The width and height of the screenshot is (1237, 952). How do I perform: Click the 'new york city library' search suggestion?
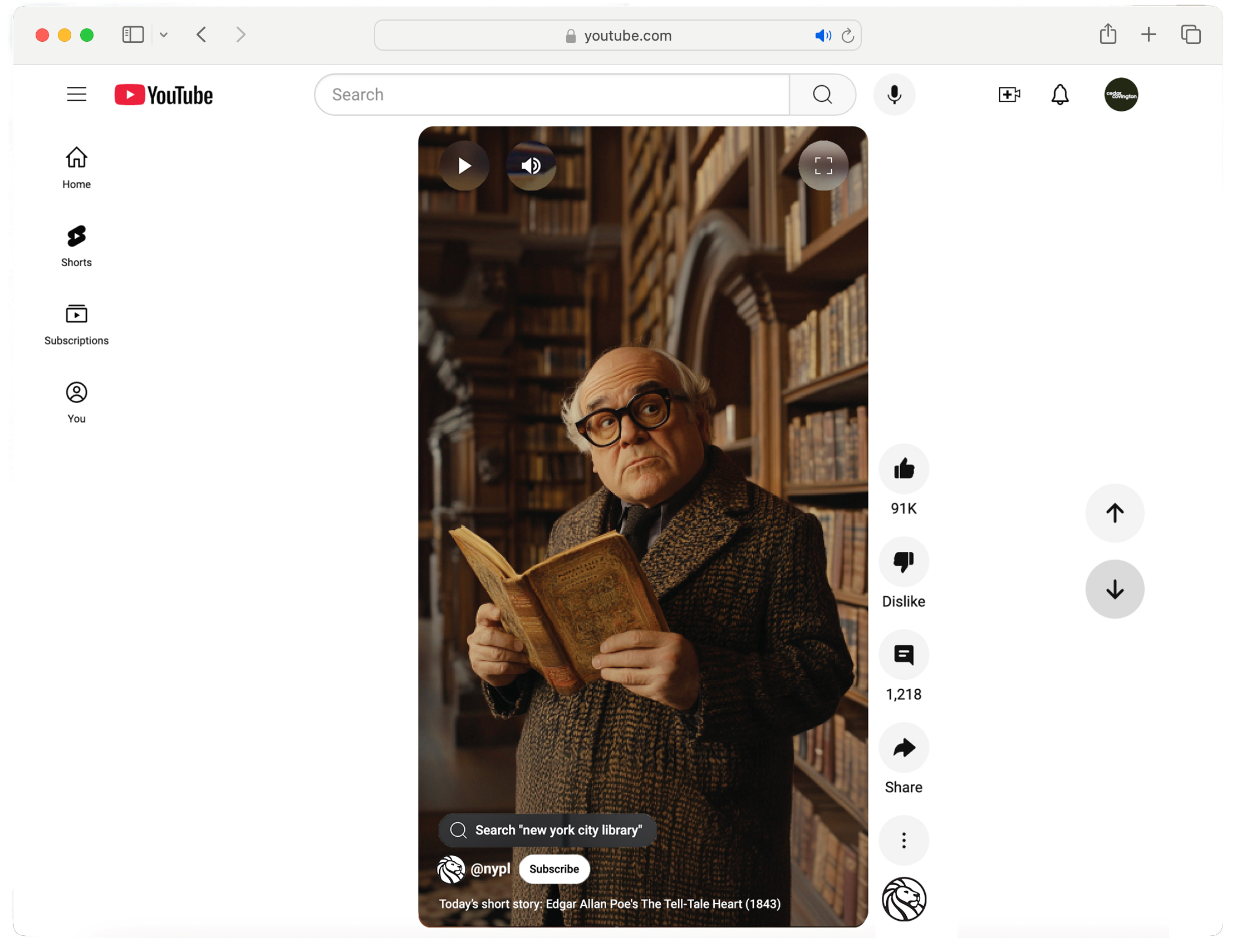pyautogui.click(x=547, y=830)
